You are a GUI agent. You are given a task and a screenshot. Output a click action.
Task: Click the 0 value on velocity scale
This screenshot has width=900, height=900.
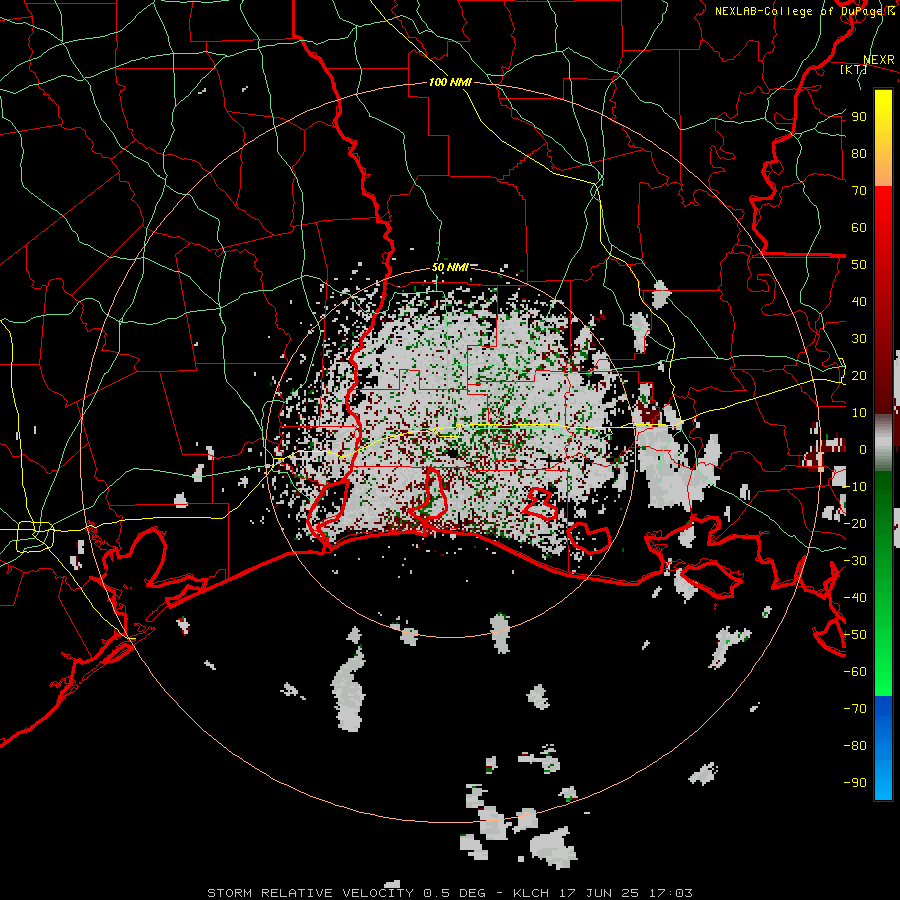863,449
